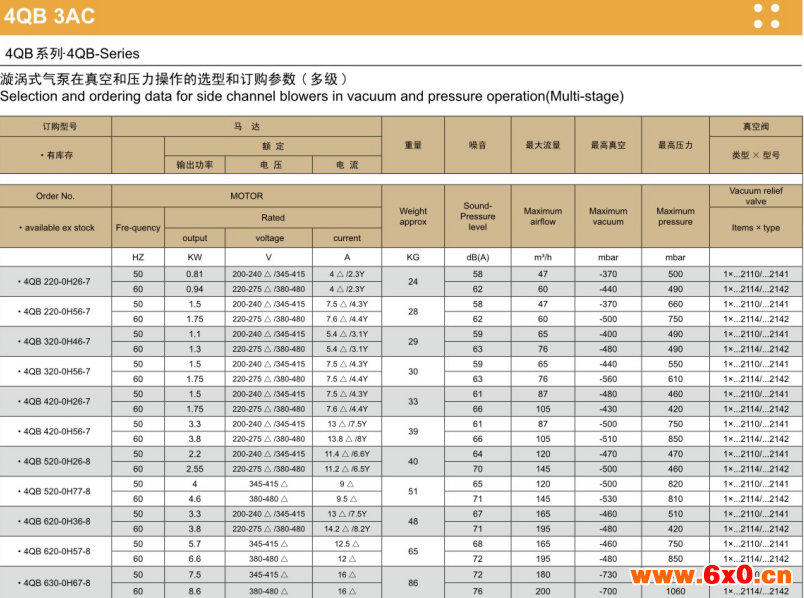Screen dimensions: 804x598
Task: Click output value "2.55"
Action: tap(195, 469)
